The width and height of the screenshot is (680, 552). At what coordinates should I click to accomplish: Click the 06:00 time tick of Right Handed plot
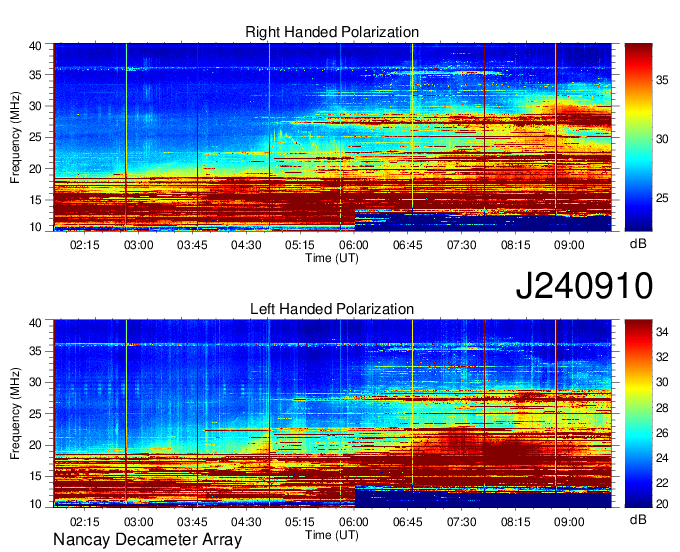click(x=354, y=245)
